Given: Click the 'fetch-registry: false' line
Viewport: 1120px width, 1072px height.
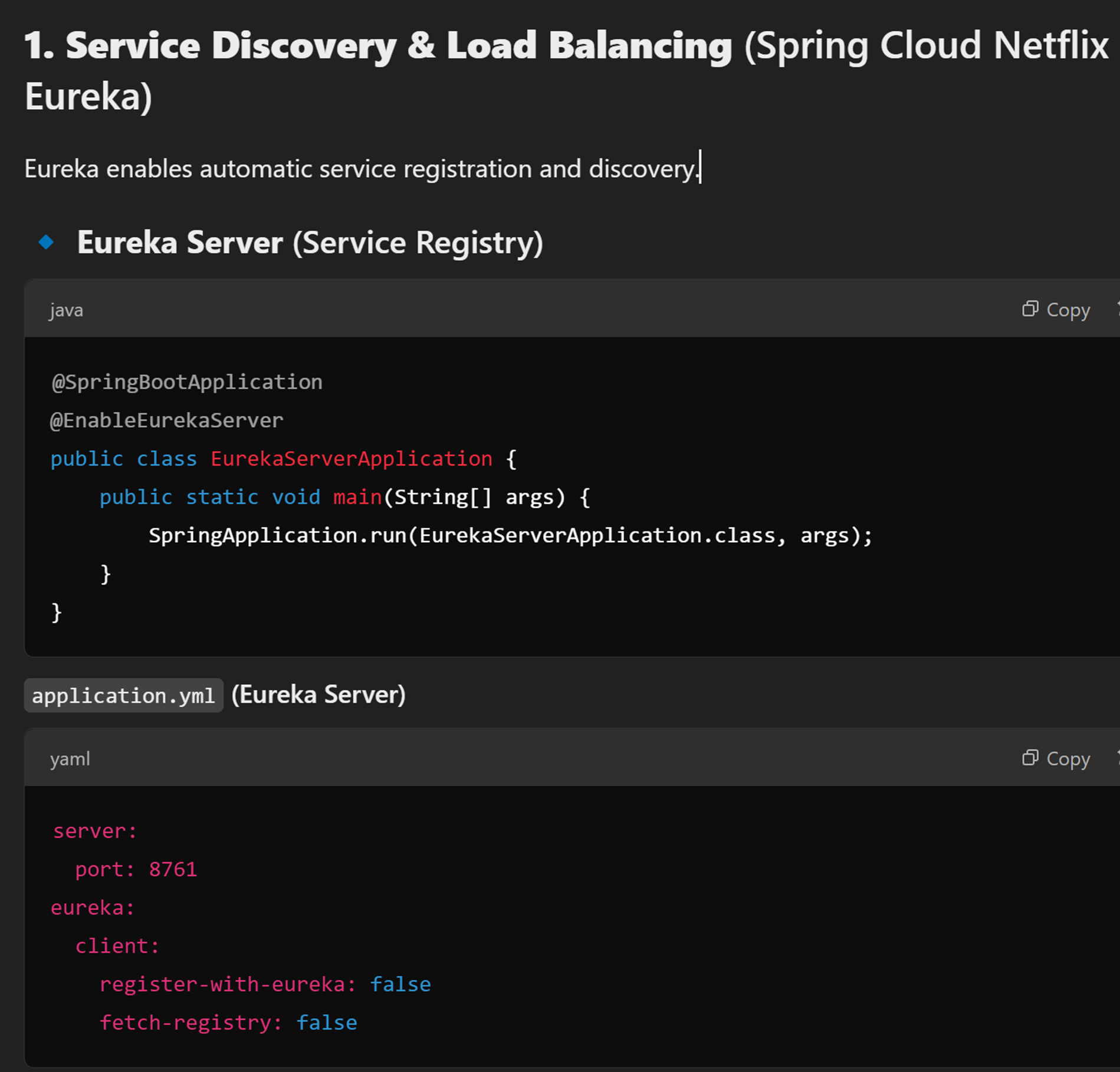Looking at the screenshot, I should pos(228,1023).
